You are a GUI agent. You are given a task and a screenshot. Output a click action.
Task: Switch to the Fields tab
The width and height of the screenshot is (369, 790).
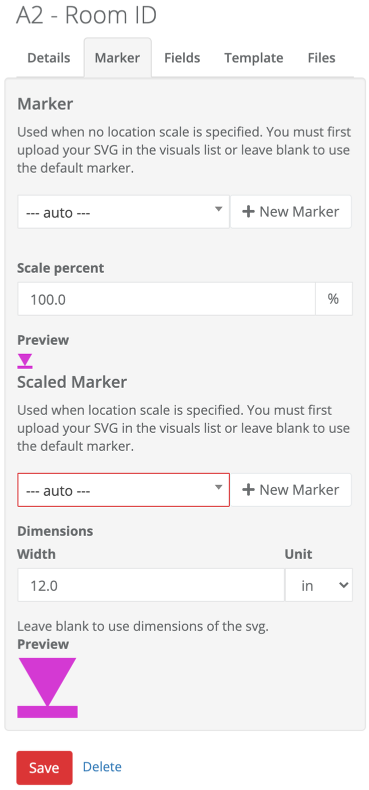182,58
